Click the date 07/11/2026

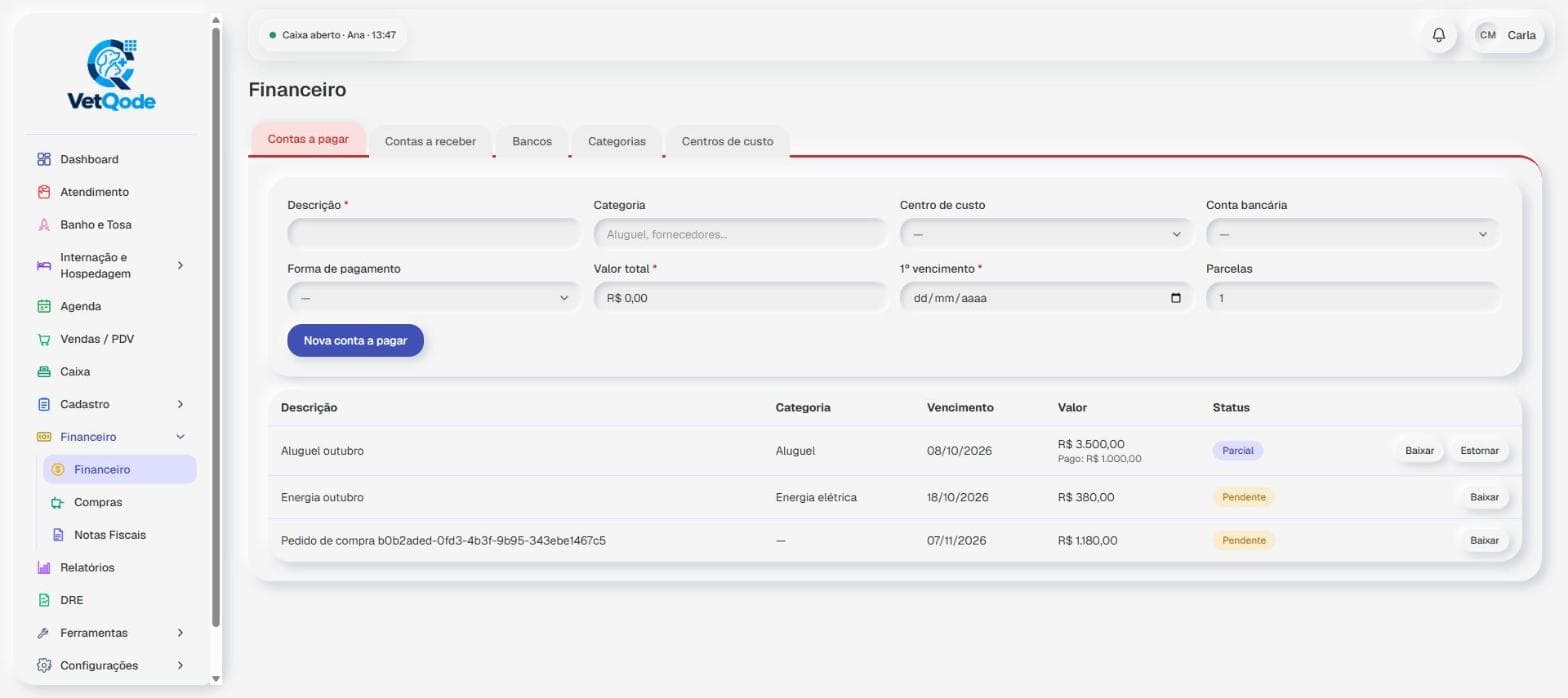click(x=957, y=541)
